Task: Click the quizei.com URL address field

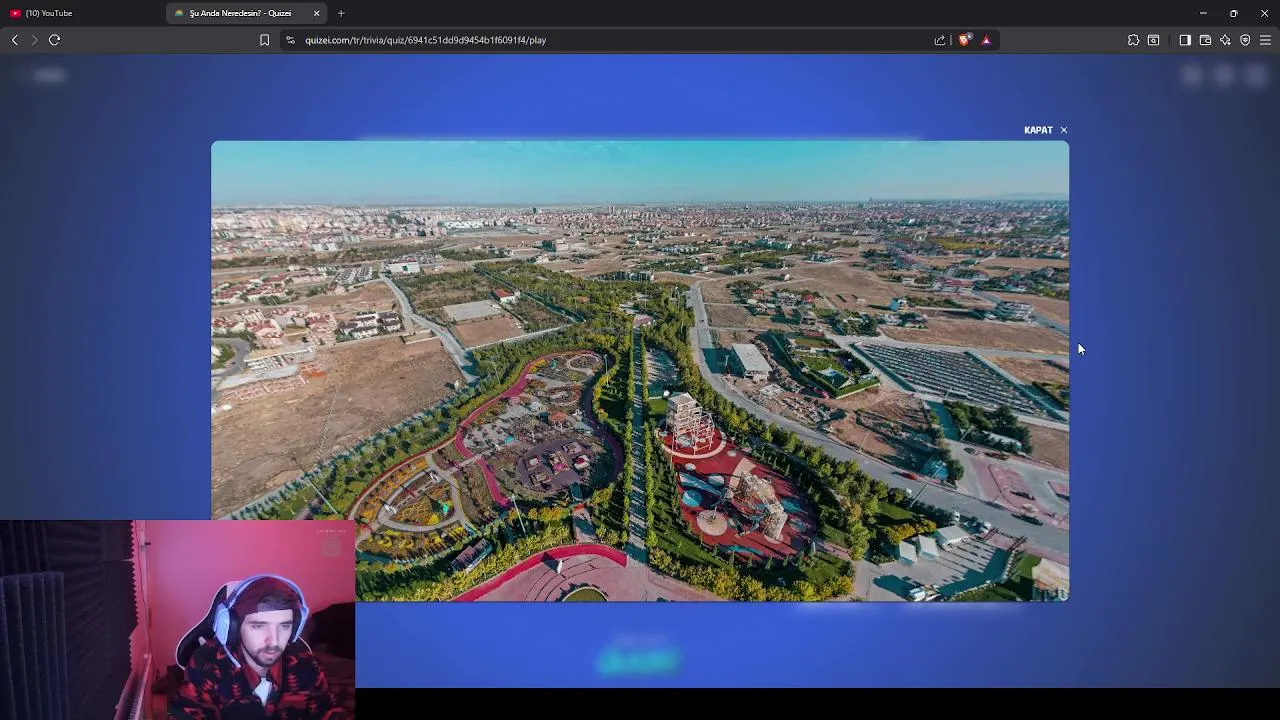Action: click(425, 40)
